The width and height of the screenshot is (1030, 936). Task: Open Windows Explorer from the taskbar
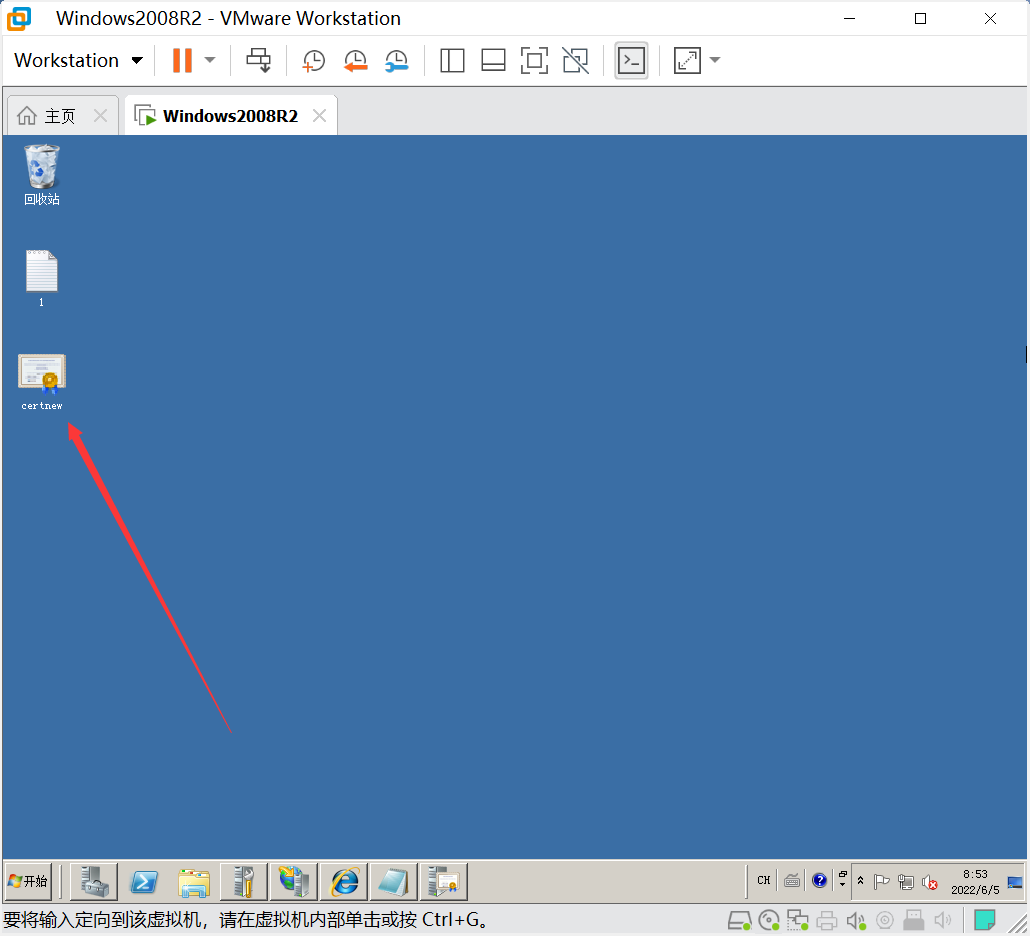tap(194, 881)
